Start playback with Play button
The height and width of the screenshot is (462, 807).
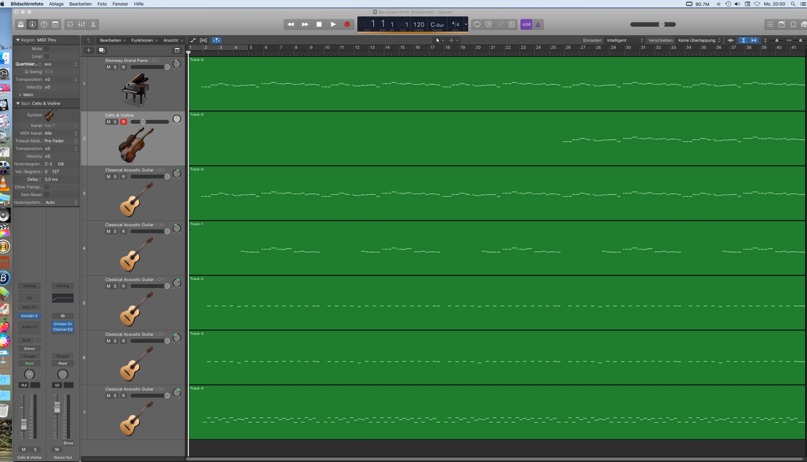[333, 24]
